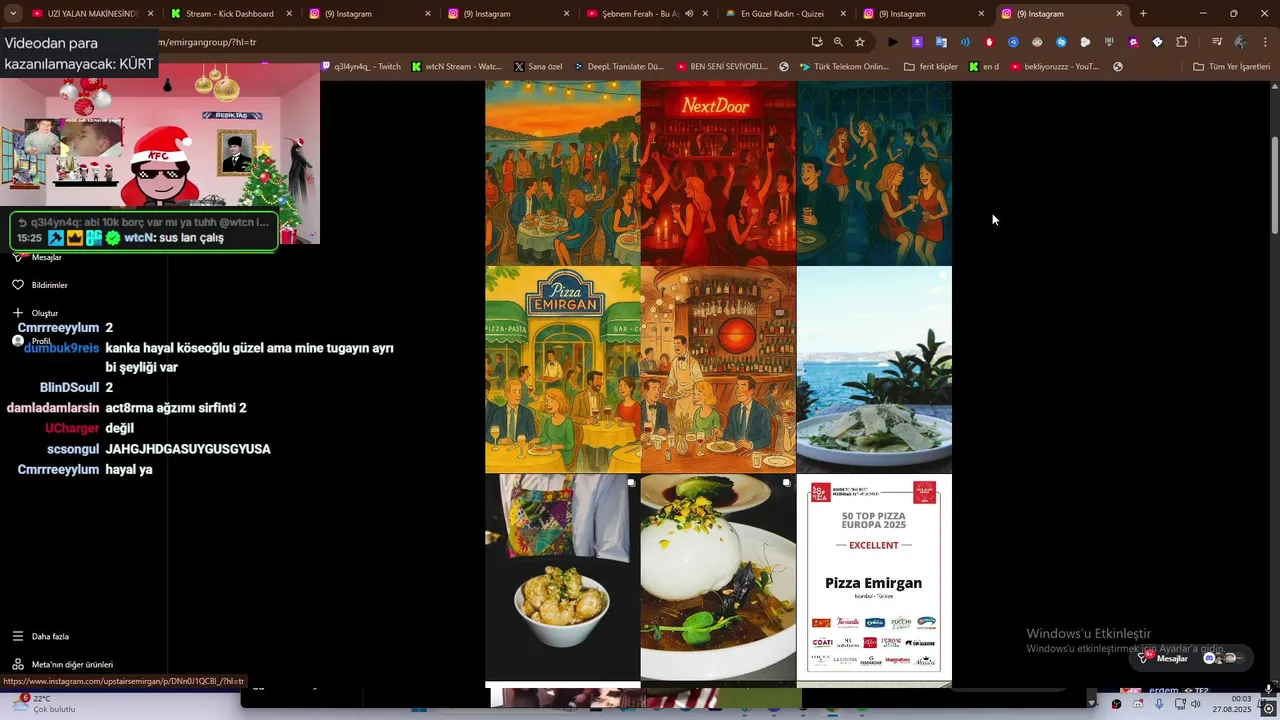Open the 50 Top Pizza Europa 2025 post
This screenshot has width=1280, height=720.
874,577
